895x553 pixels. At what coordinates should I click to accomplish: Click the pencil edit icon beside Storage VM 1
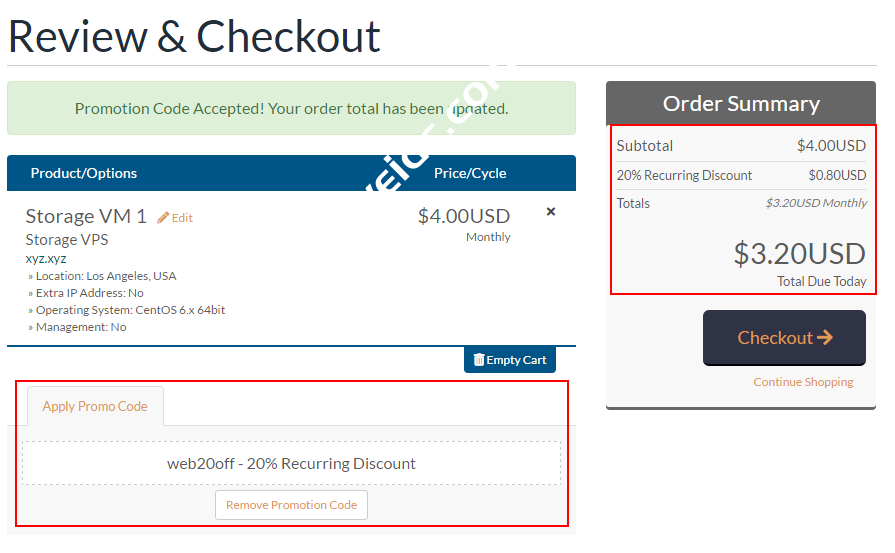coord(163,217)
